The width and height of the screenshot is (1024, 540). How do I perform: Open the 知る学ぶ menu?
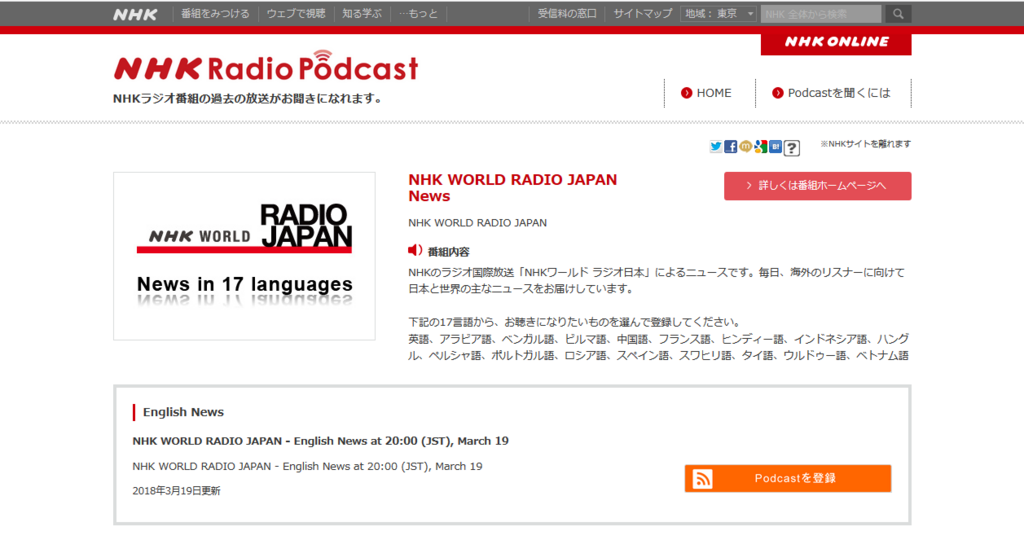coord(362,14)
